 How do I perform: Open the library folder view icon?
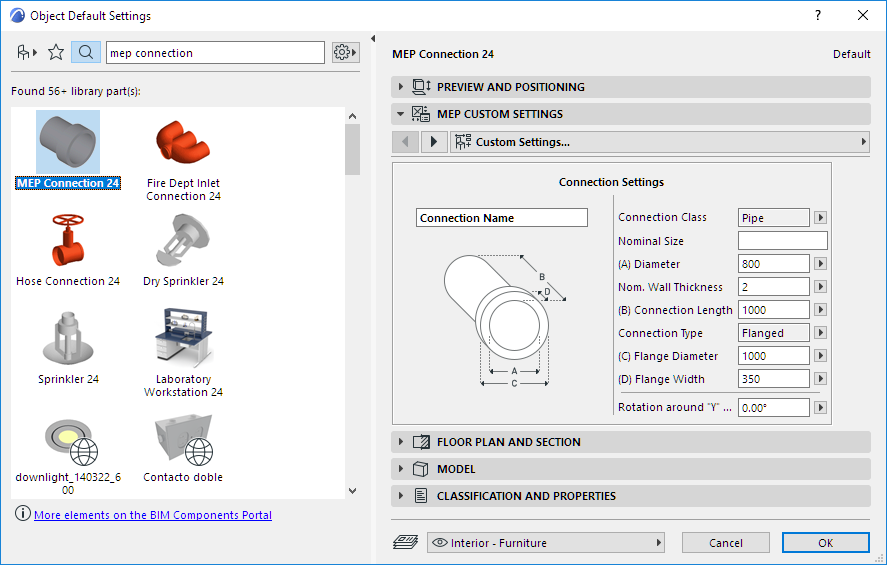pos(27,53)
